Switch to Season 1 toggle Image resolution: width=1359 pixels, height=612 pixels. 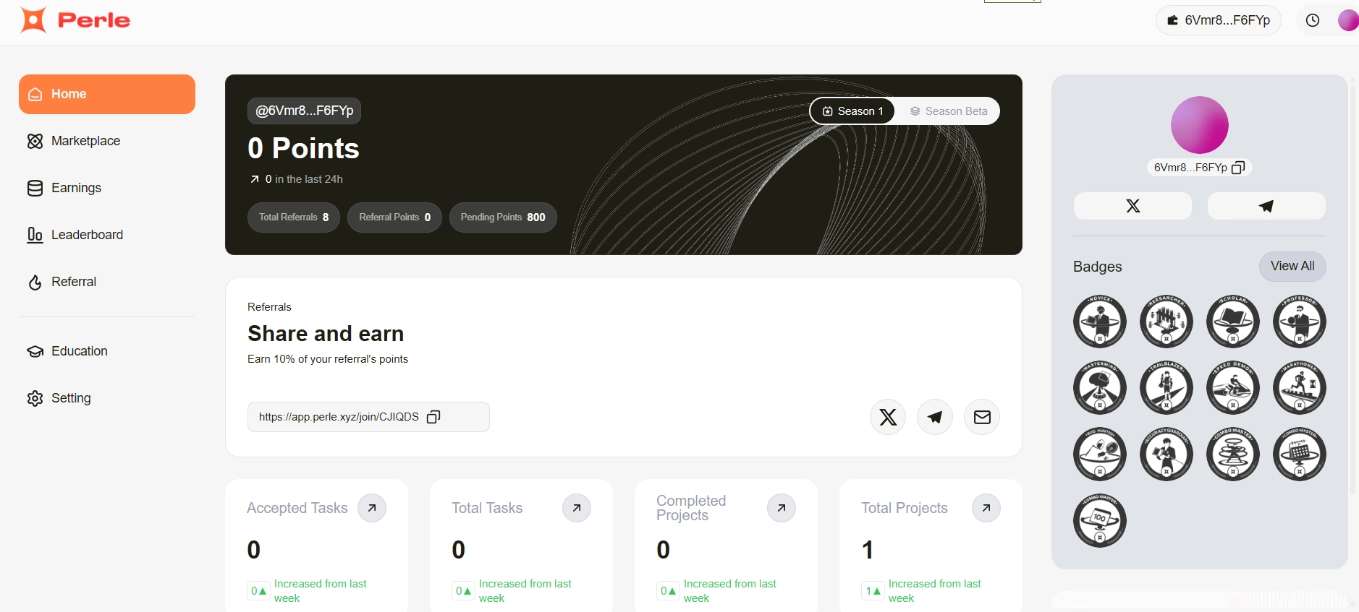tap(853, 111)
